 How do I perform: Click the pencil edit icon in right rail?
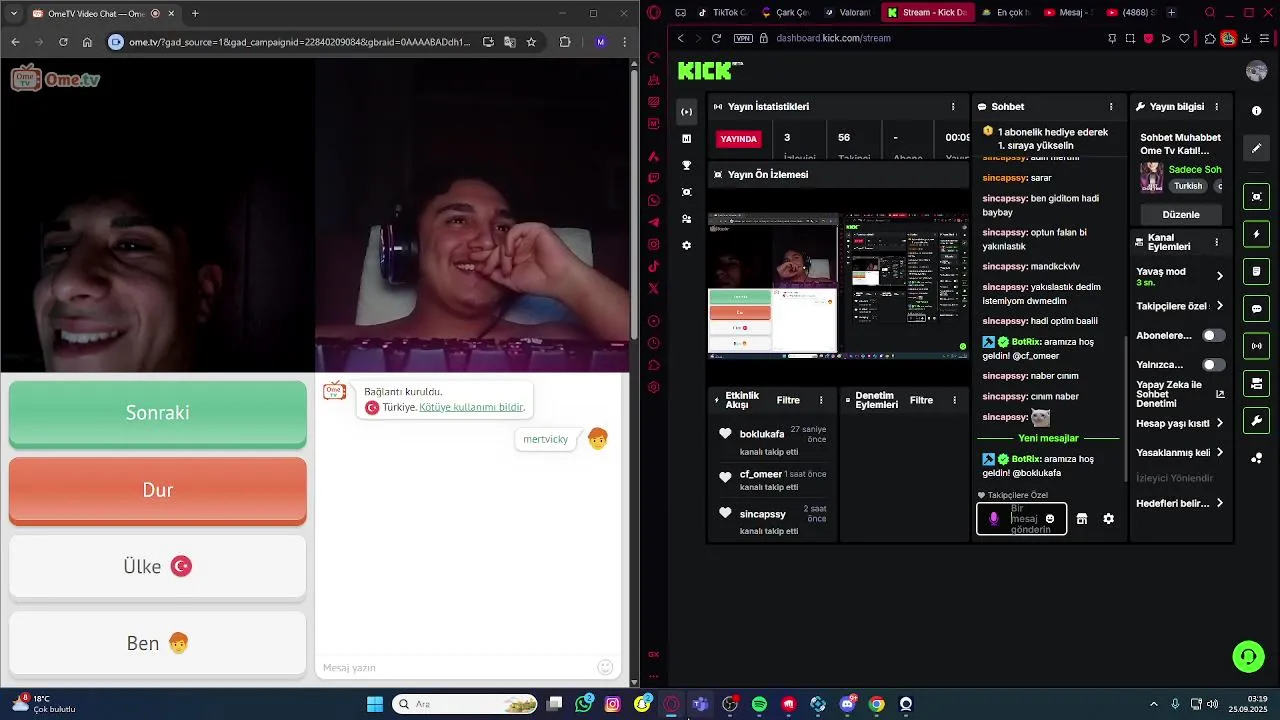pyautogui.click(x=1257, y=148)
